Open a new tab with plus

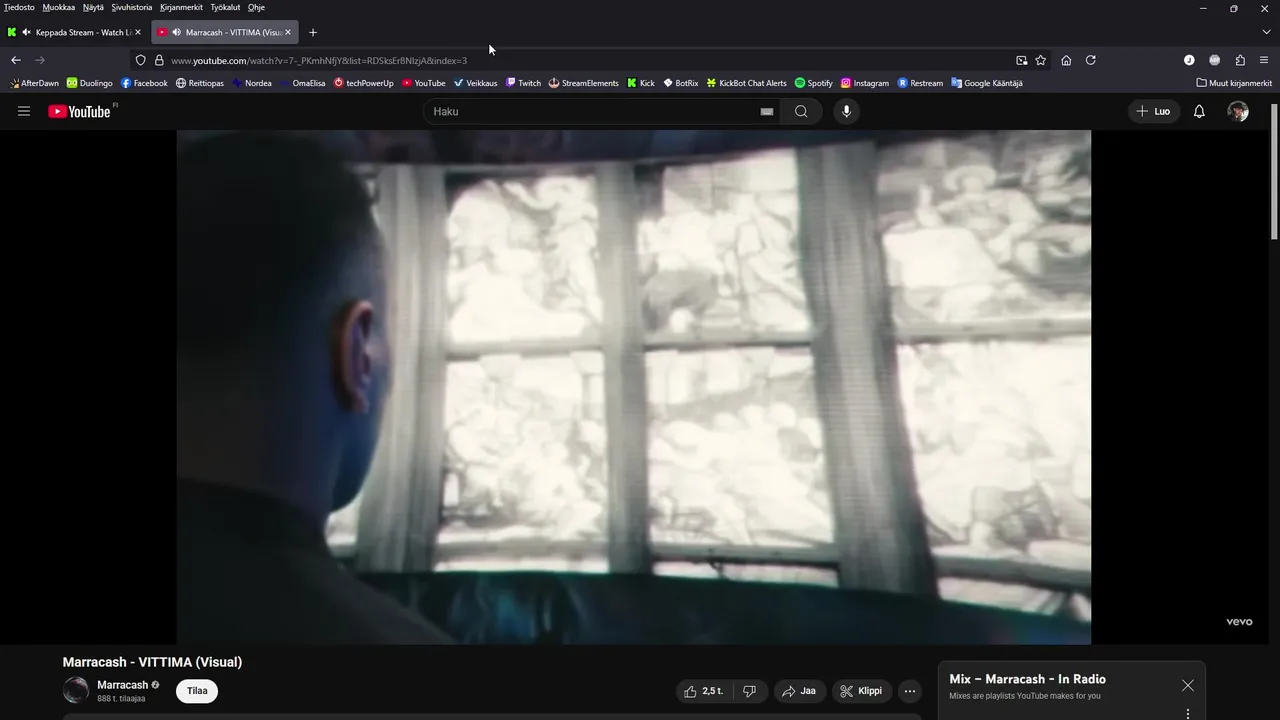tap(313, 32)
